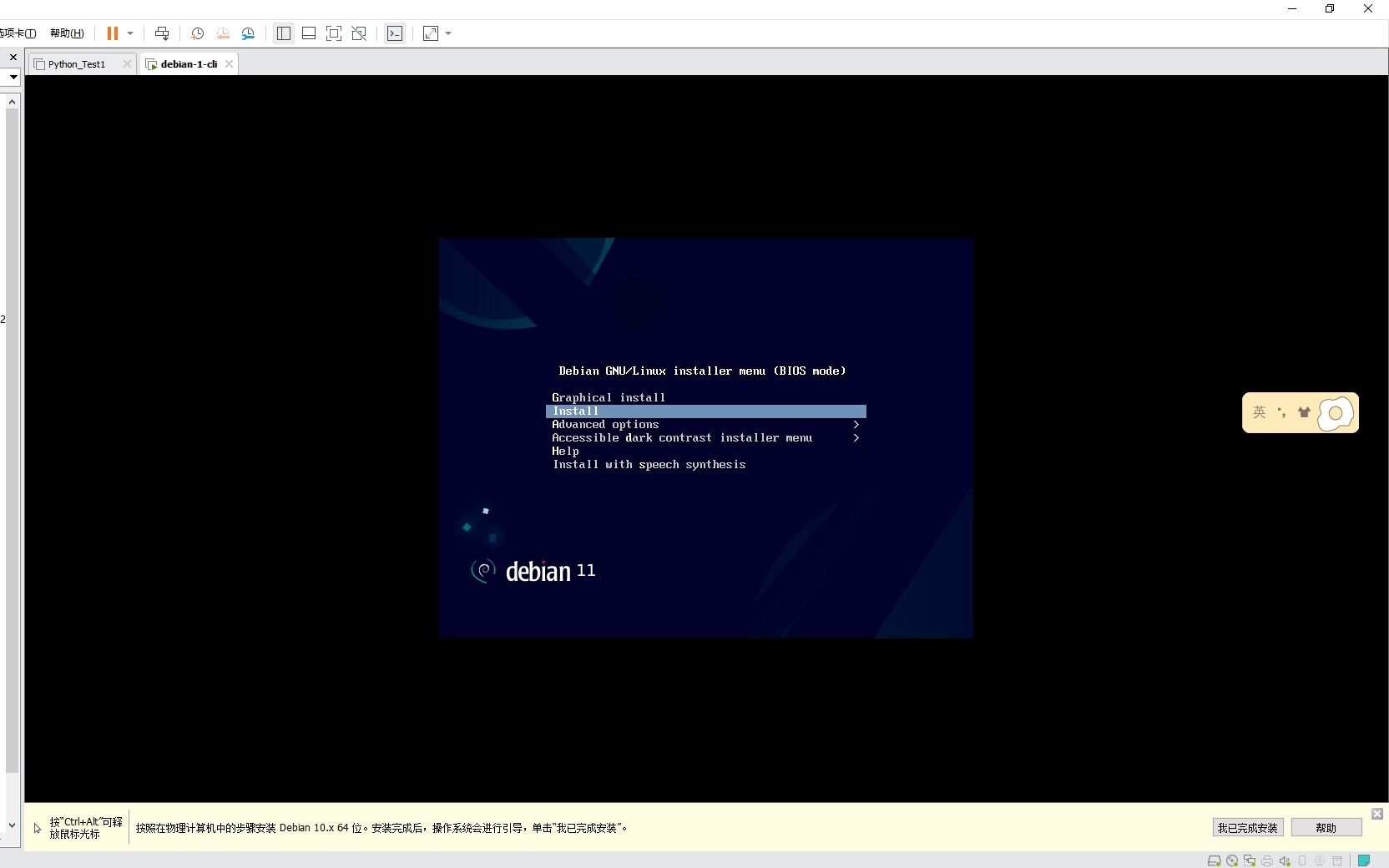
Task: Enter full screen mode icon
Action: click(x=334, y=33)
